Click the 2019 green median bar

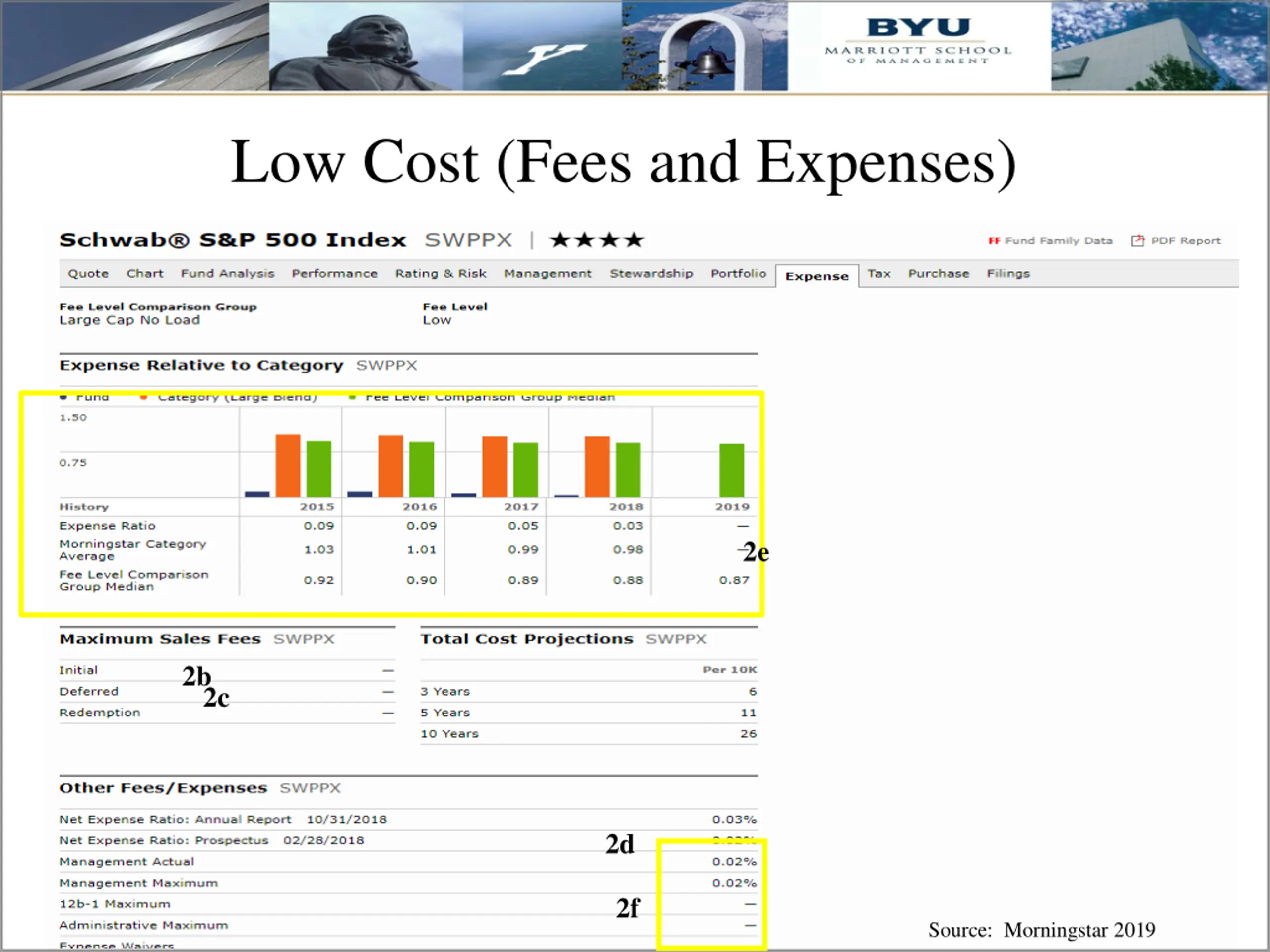(x=731, y=470)
